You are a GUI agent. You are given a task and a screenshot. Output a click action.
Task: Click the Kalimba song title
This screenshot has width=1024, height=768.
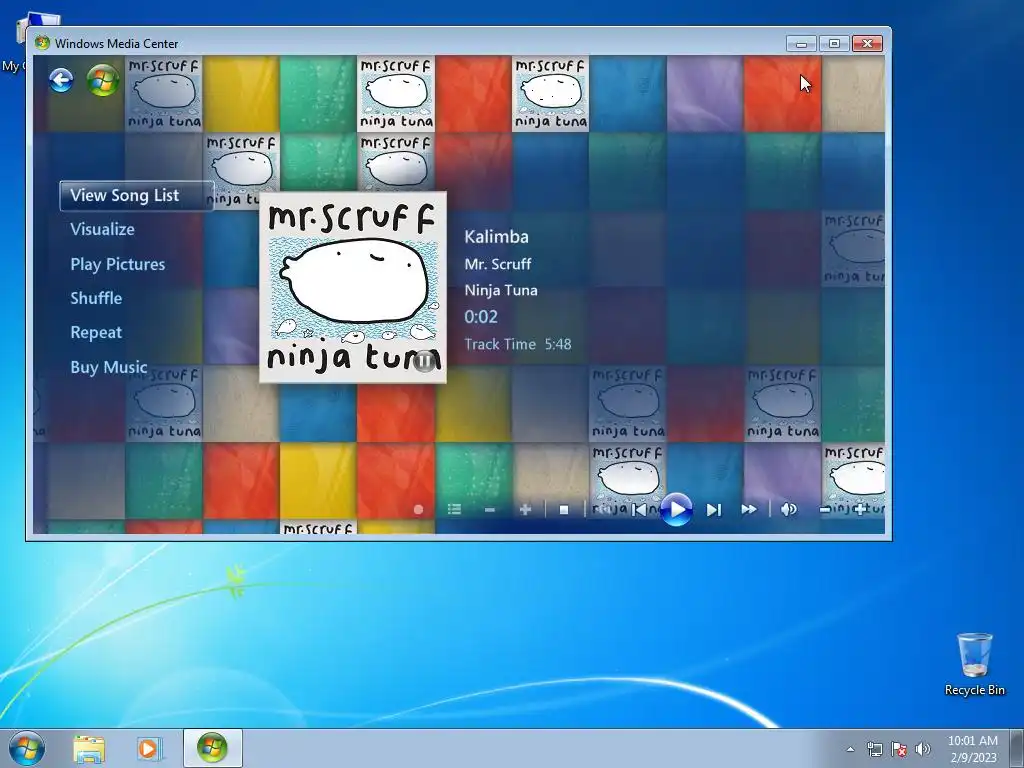496,236
